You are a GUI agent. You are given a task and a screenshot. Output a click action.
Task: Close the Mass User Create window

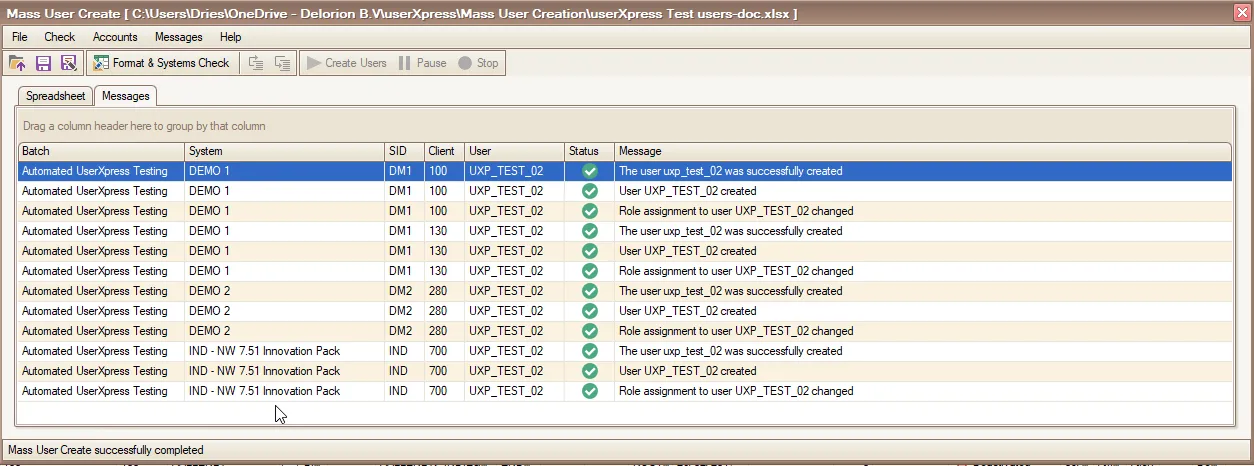1240,12
